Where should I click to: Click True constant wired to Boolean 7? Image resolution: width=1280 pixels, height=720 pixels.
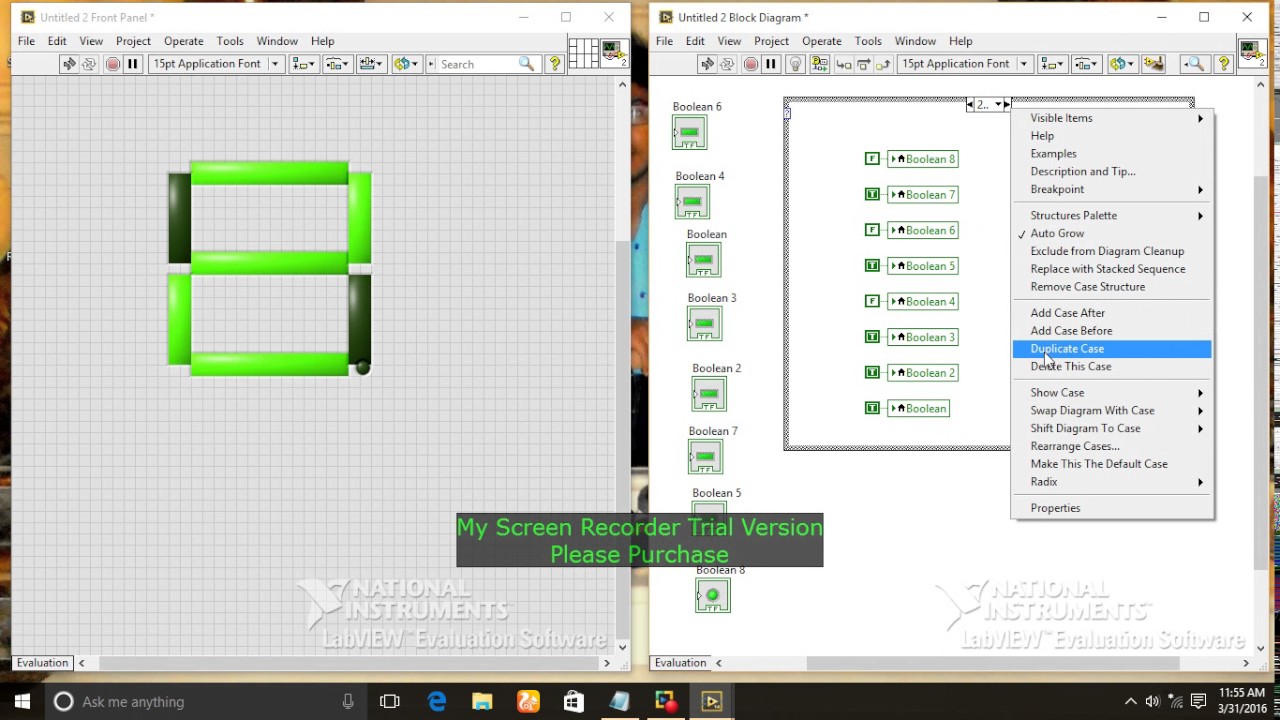pyautogui.click(x=872, y=195)
